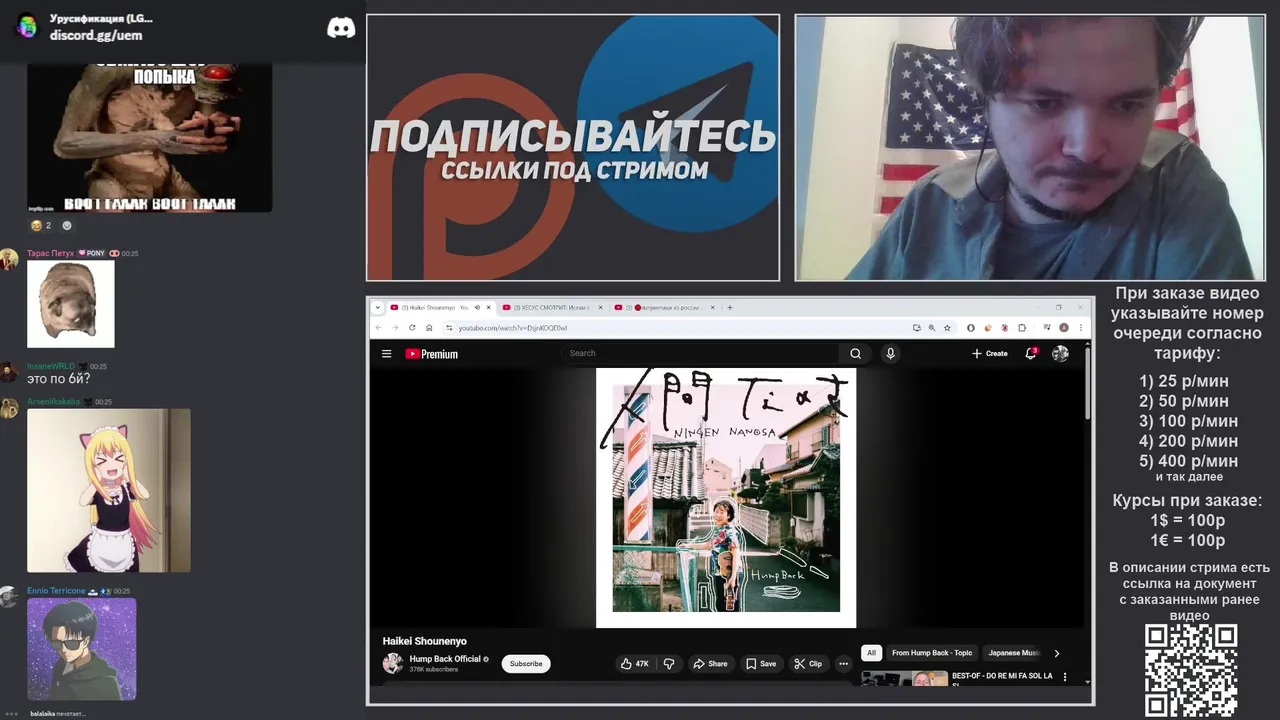Click the video title Haikei Shounenyo
The height and width of the screenshot is (720, 1280).
click(x=425, y=641)
